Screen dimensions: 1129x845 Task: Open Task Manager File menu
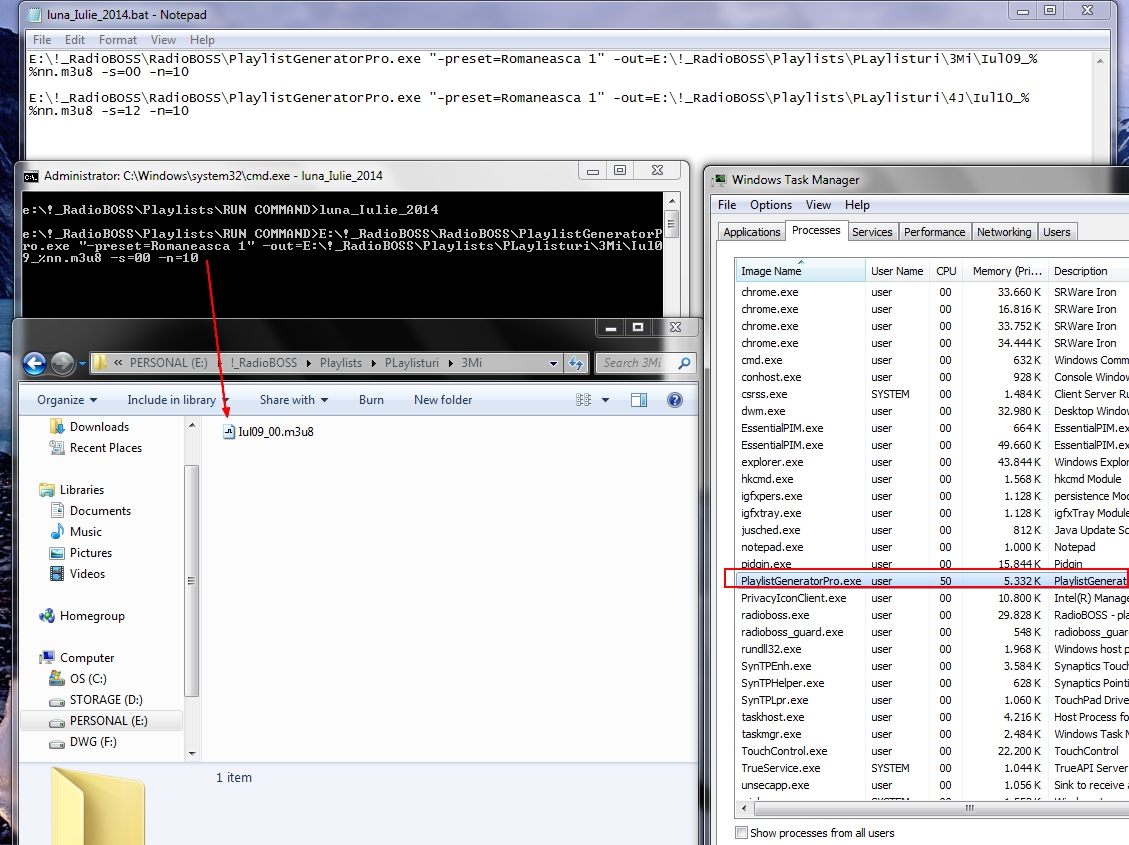coord(727,205)
